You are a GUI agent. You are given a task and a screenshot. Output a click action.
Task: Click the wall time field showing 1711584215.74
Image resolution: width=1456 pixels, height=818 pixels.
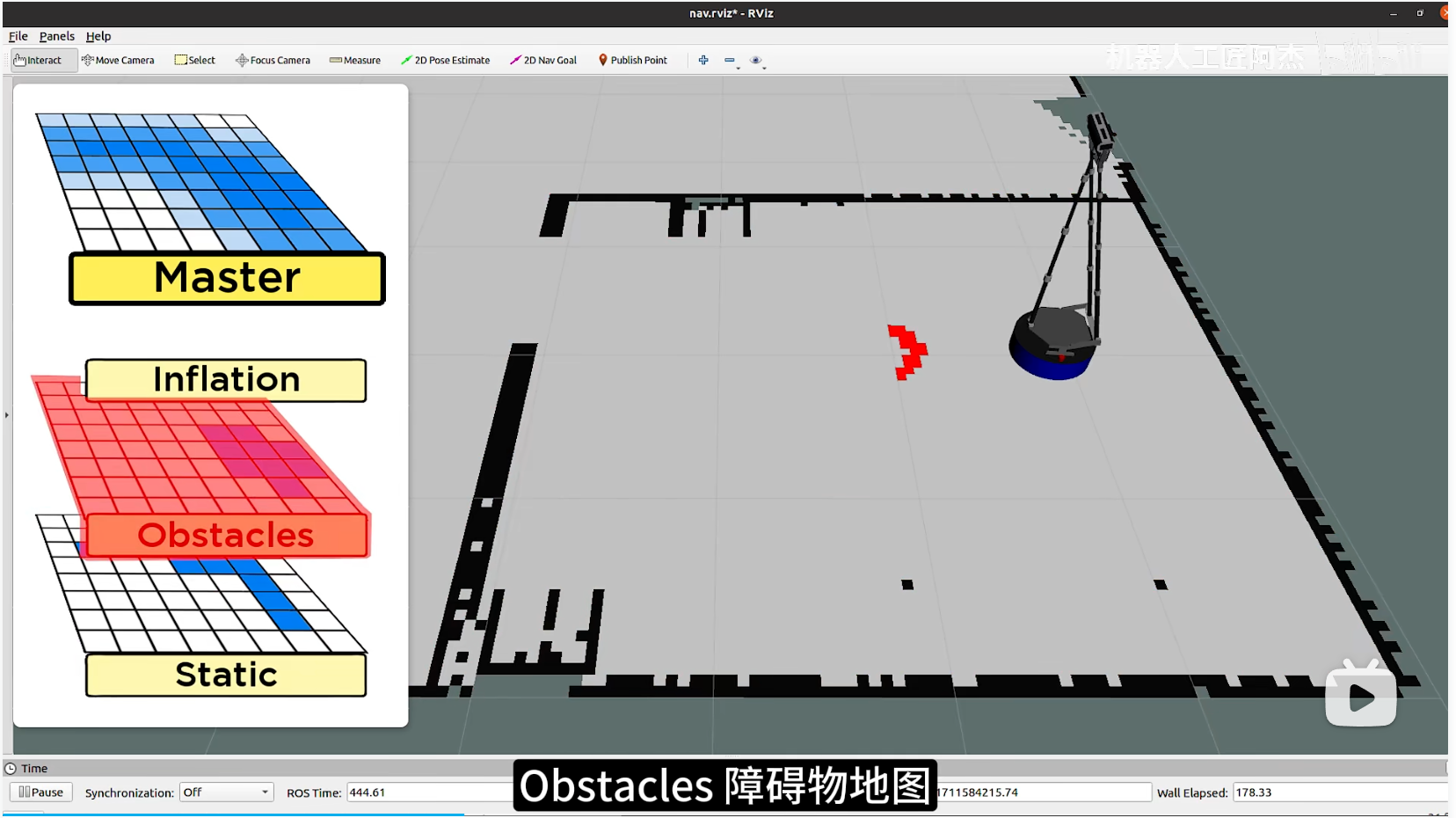(1044, 792)
